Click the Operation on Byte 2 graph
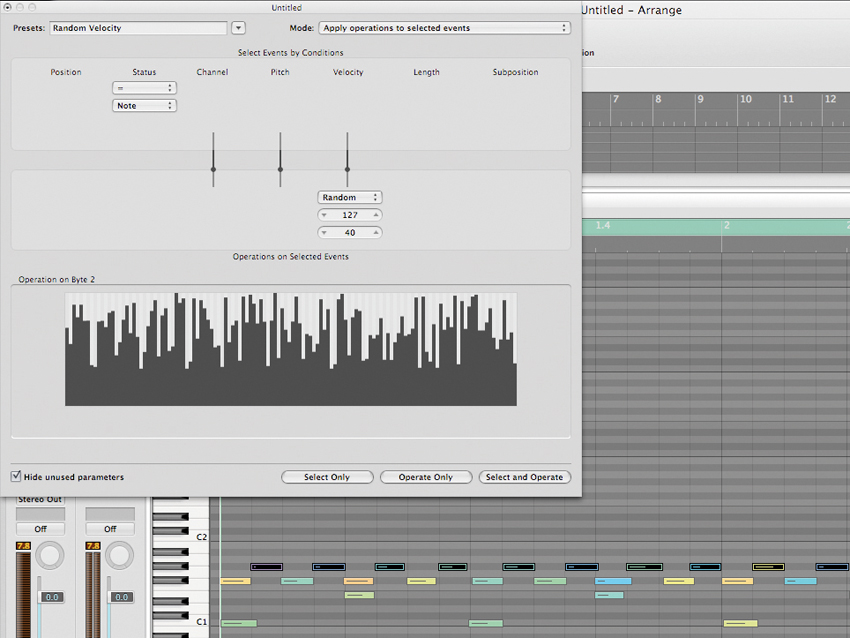850x638 pixels. [291, 349]
